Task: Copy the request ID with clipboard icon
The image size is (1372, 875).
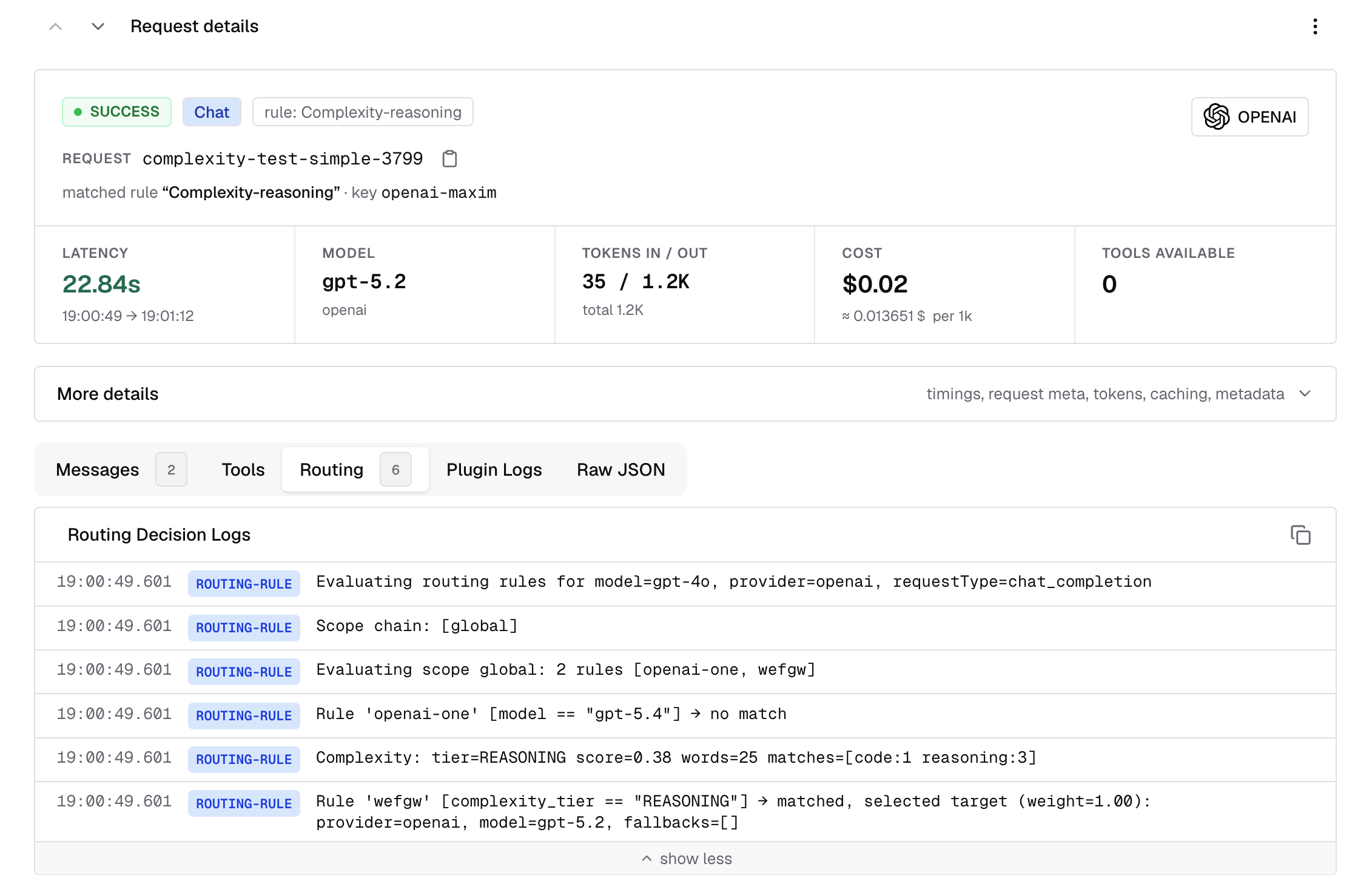Action: coord(449,159)
